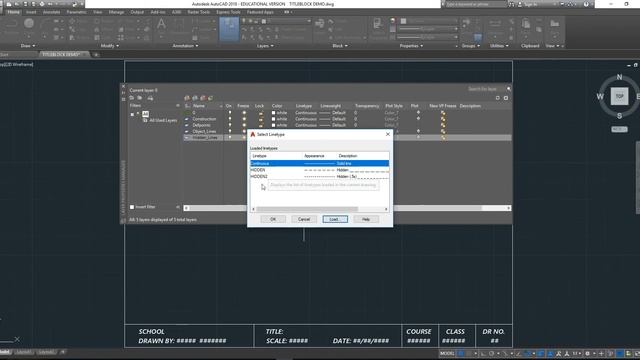Toggle On bulb for Construction layer

pos(229,119)
